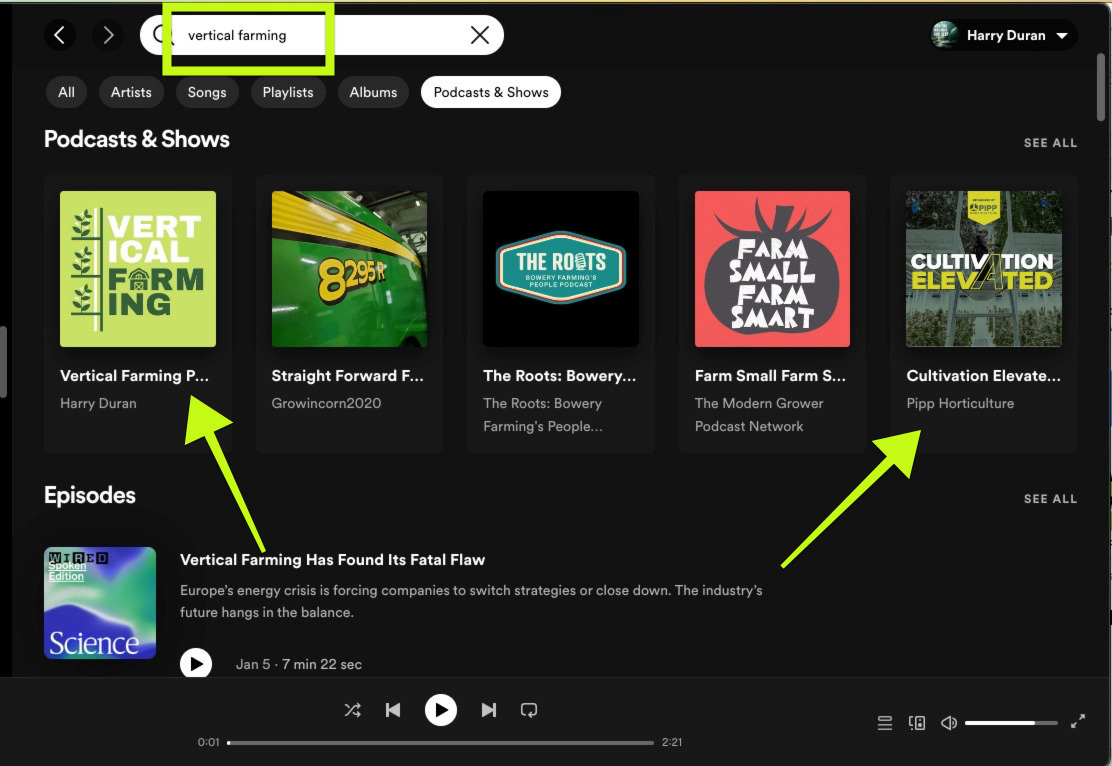Viewport: 1112px width, 766px height.
Task: Open the Farm Small Farm Smart cover
Action: coord(772,269)
